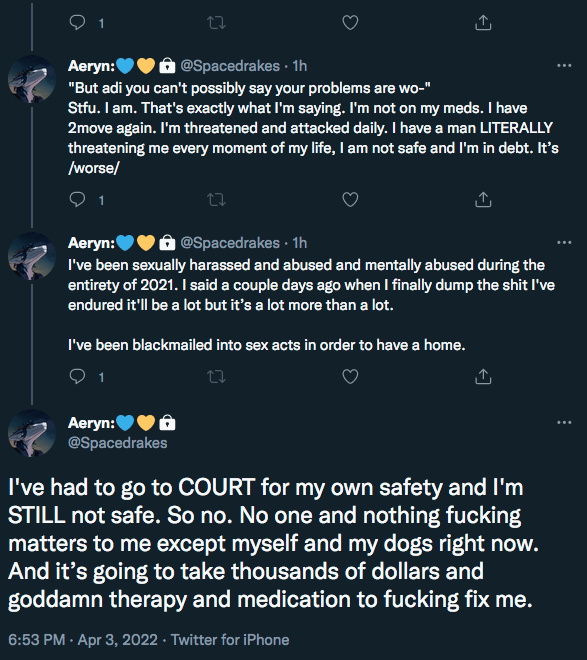
Task: Like the 'sexually harassed and abused' tweet
Action: pyautogui.click(x=350, y=376)
